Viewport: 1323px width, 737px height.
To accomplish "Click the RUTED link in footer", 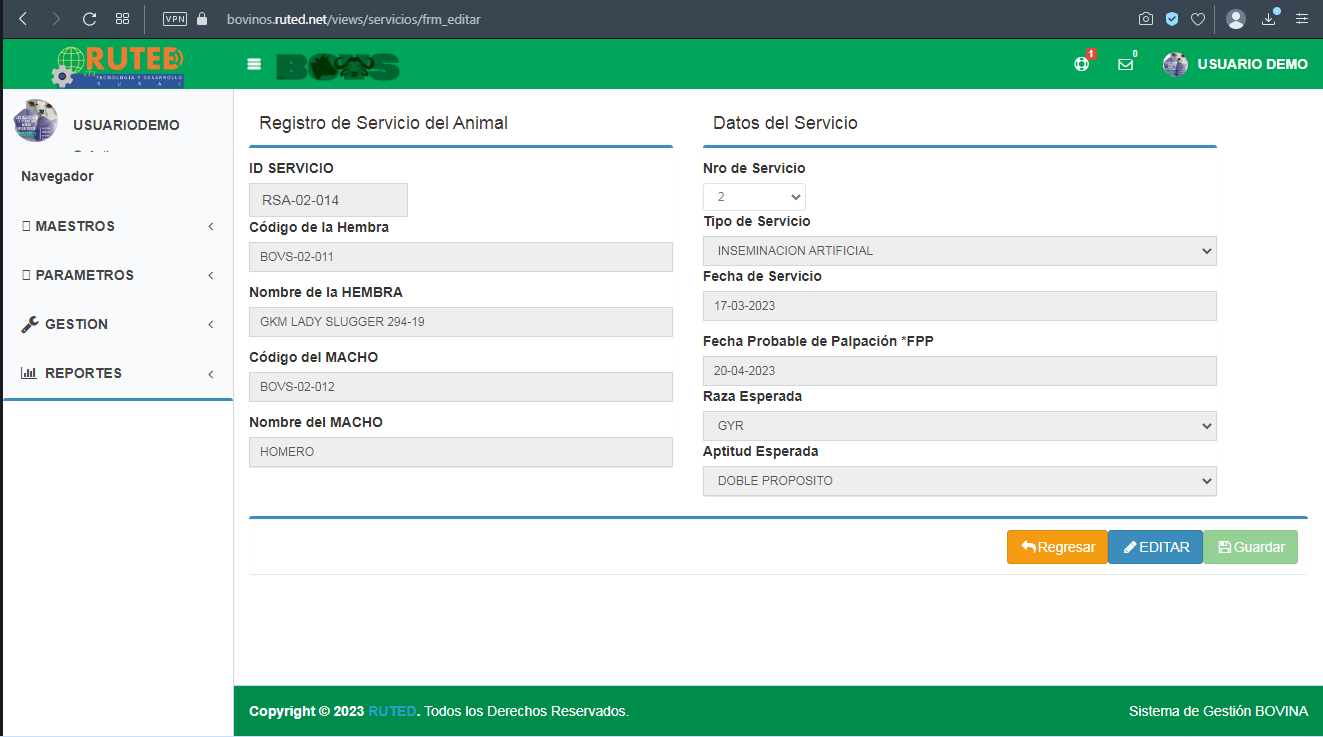I will click(392, 712).
